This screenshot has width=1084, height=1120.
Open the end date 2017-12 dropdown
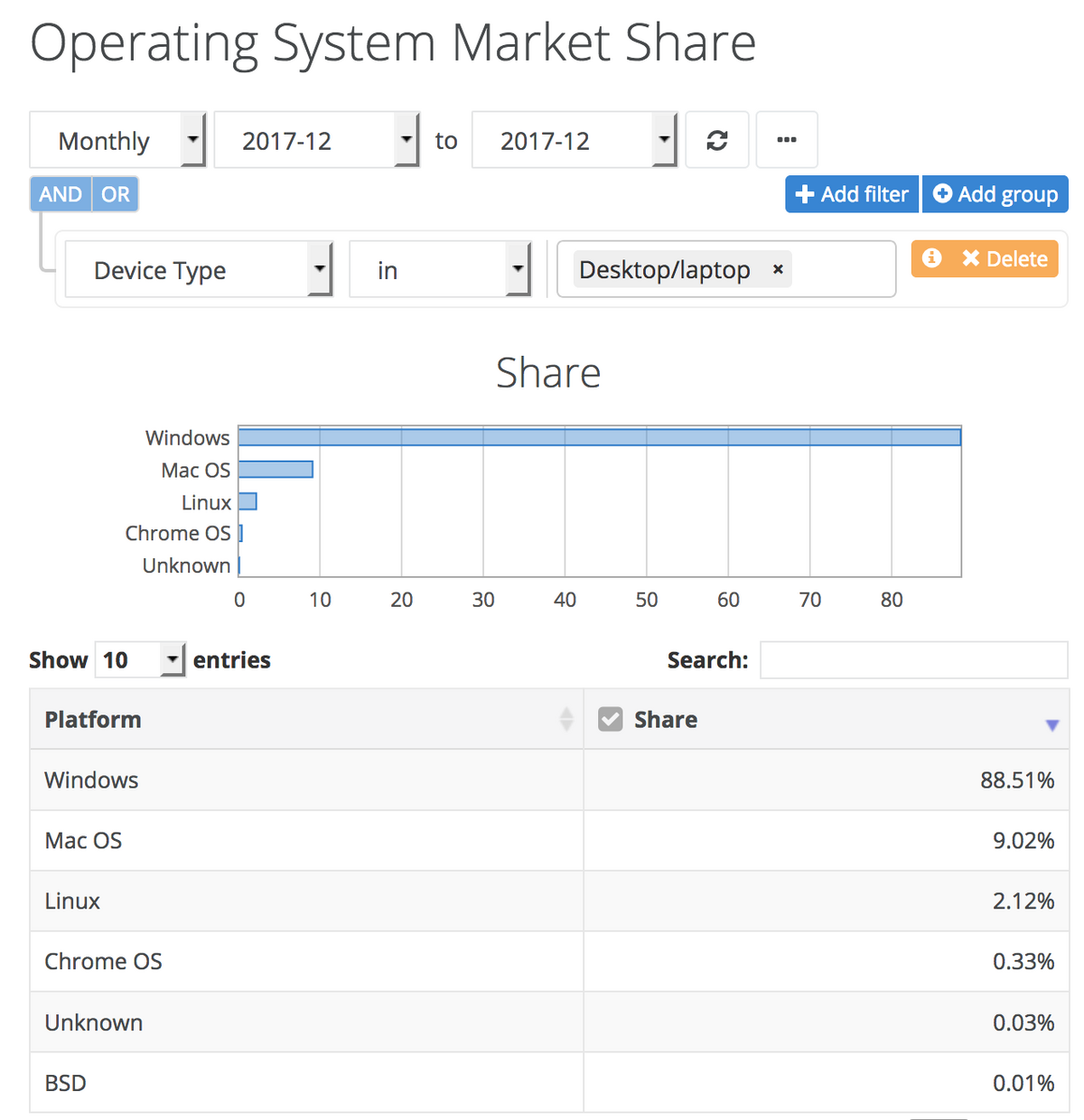[575, 140]
